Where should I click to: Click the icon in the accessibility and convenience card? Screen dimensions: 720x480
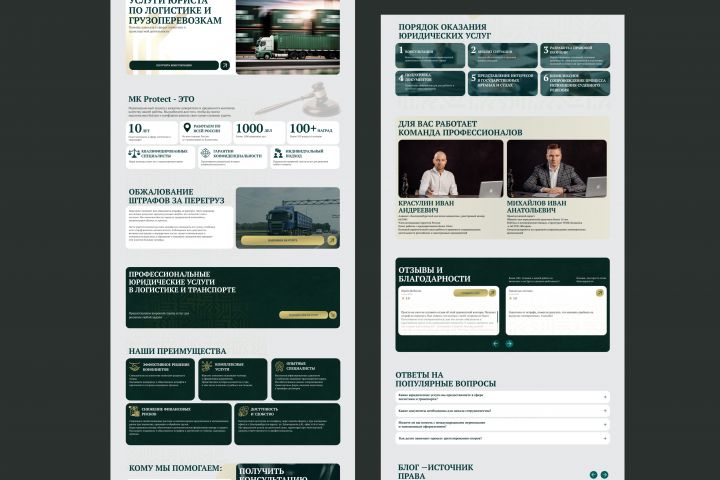243,411
